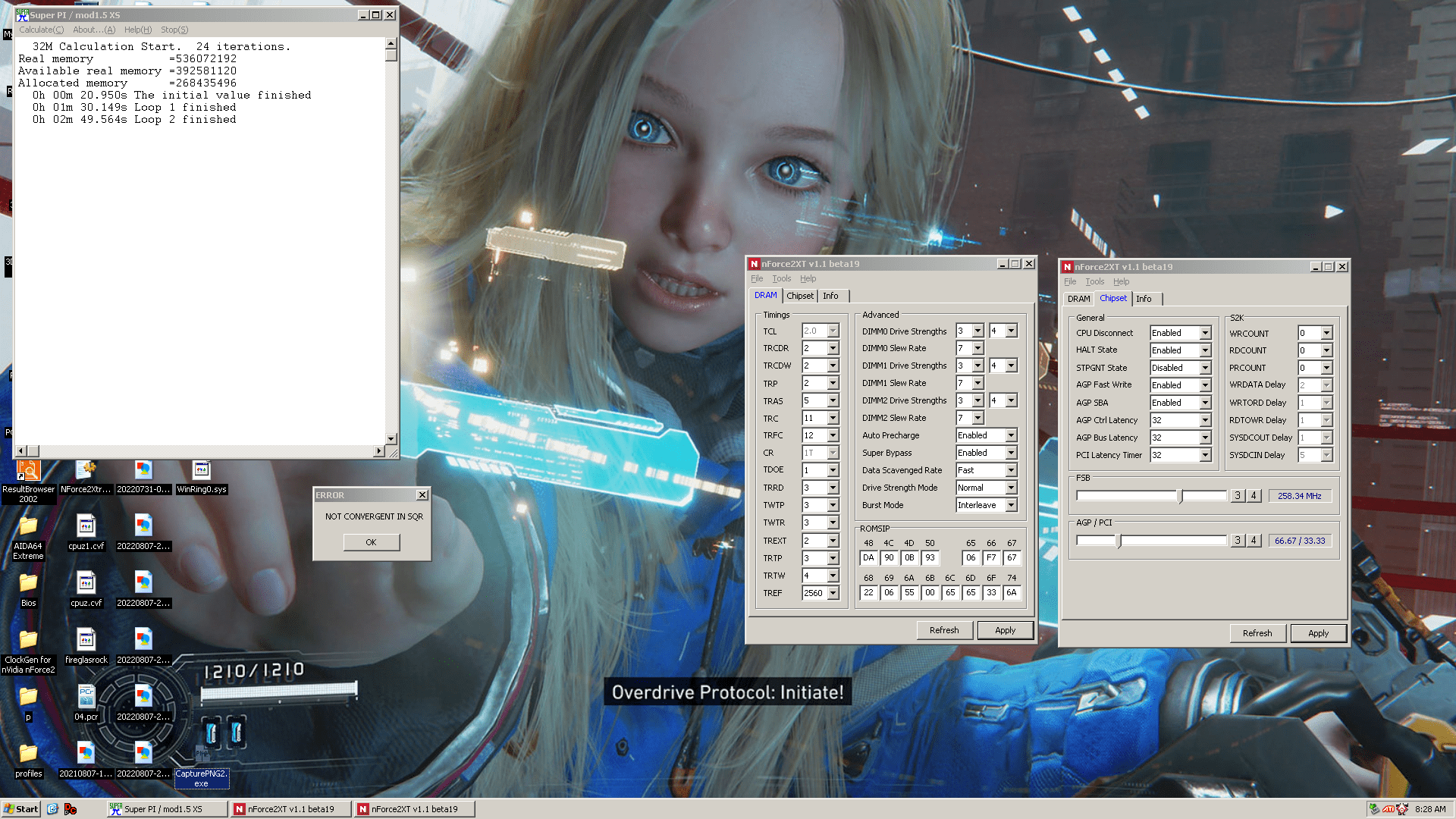
Task: Click OK in the ERROR dialog
Action: click(371, 542)
